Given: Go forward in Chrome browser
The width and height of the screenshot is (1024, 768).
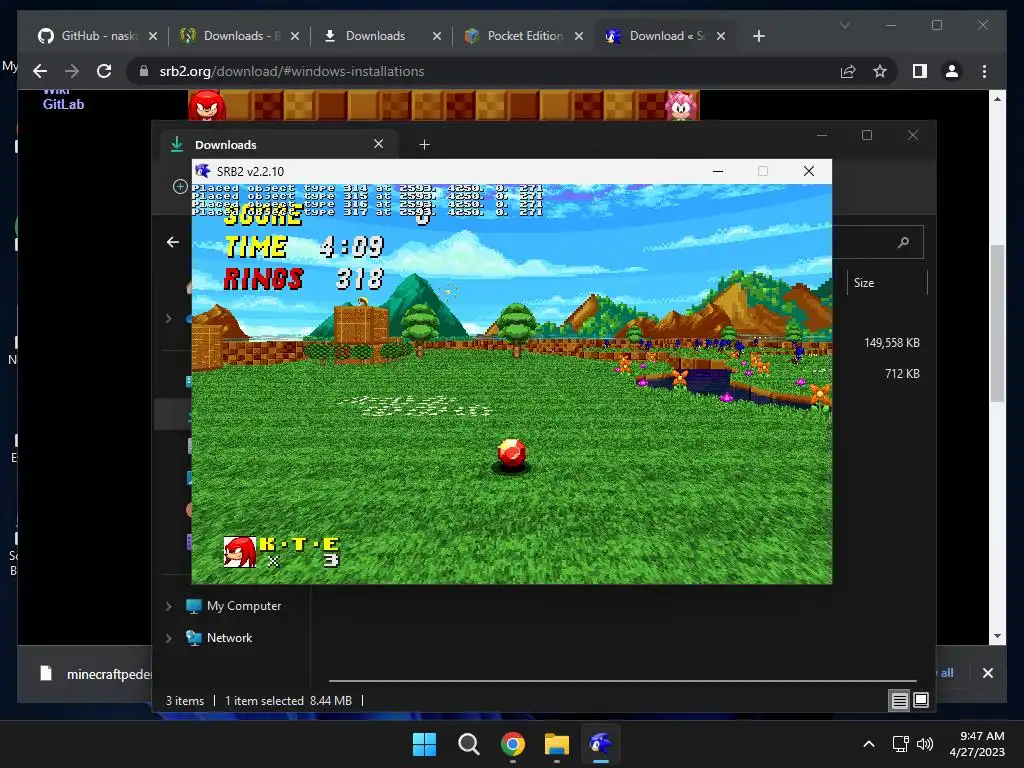Looking at the screenshot, I should (72, 71).
